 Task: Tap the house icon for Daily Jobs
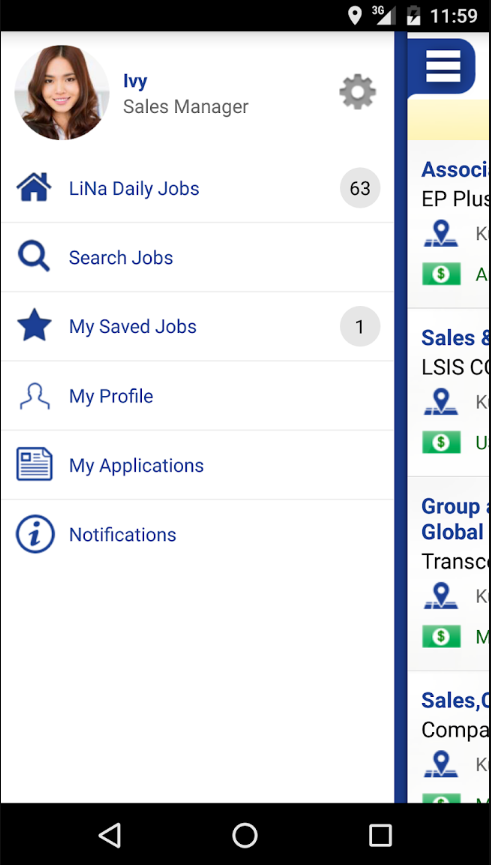click(34, 188)
